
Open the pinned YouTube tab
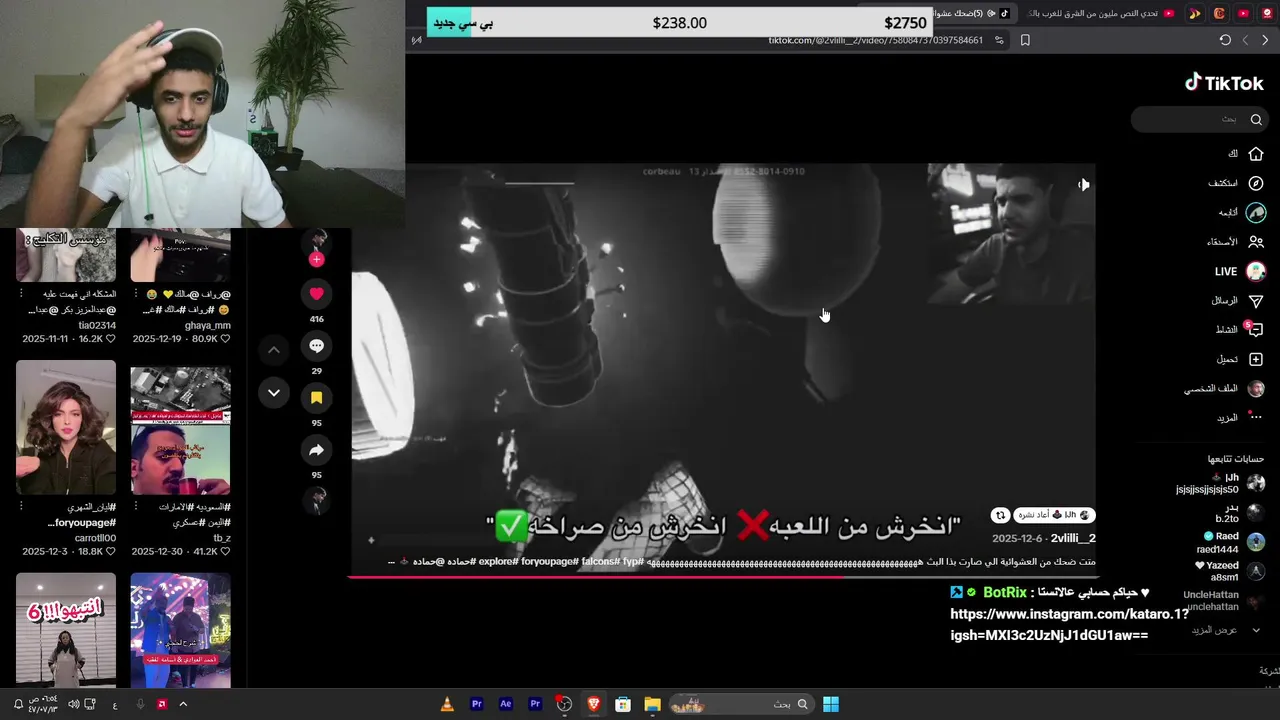[1243, 13]
